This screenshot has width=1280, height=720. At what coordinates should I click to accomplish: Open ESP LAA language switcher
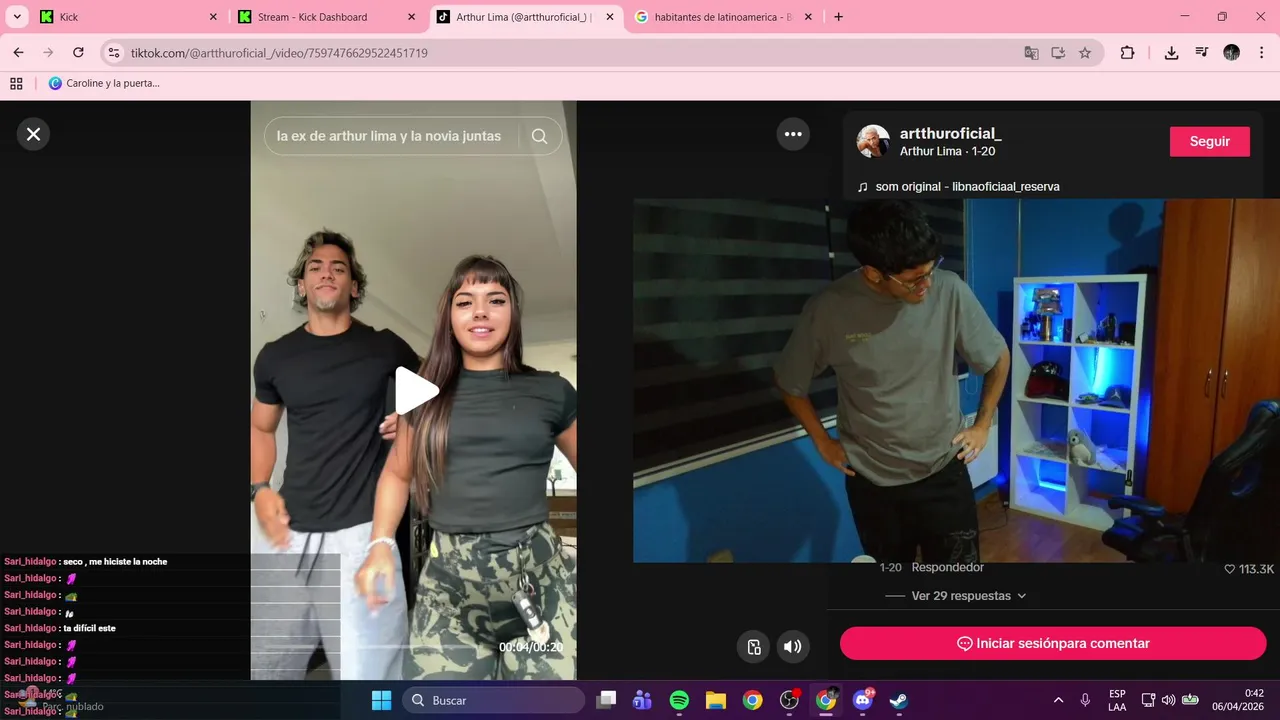(x=1117, y=700)
